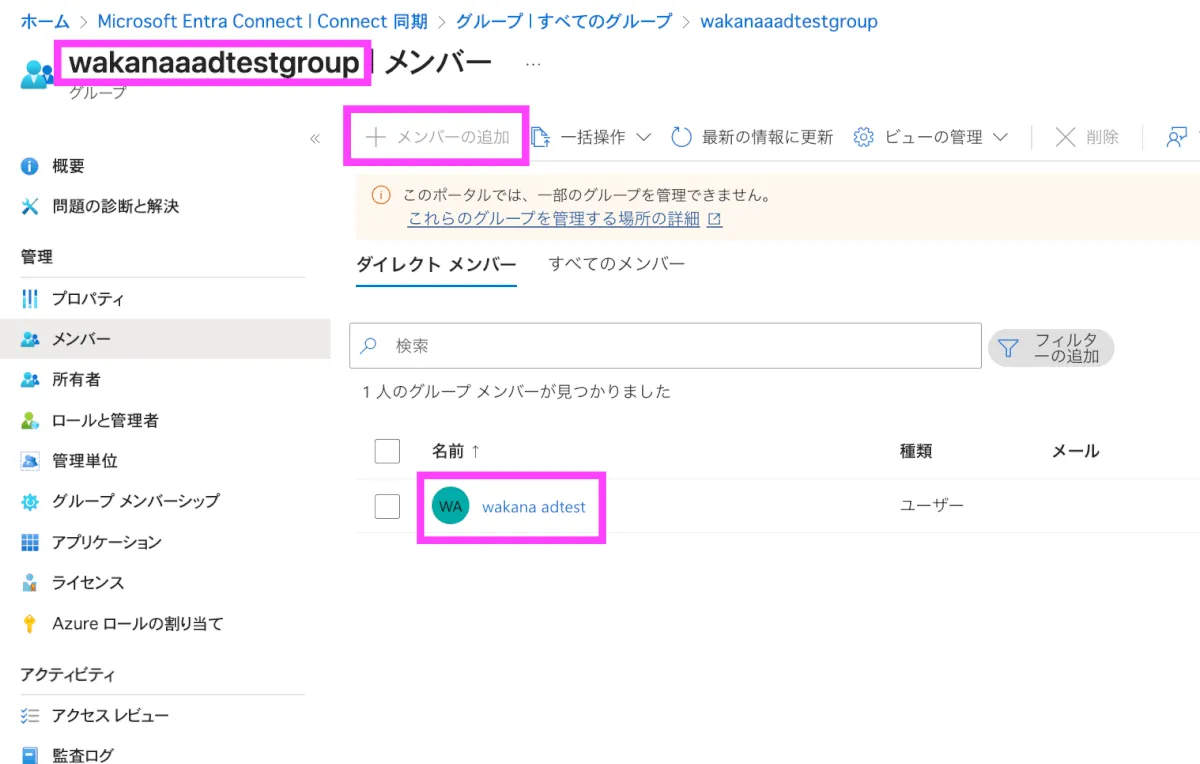Open ロールと管理者 in sidebar
The height and width of the screenshot is (764, 1200).
click(x=105, y=421)
